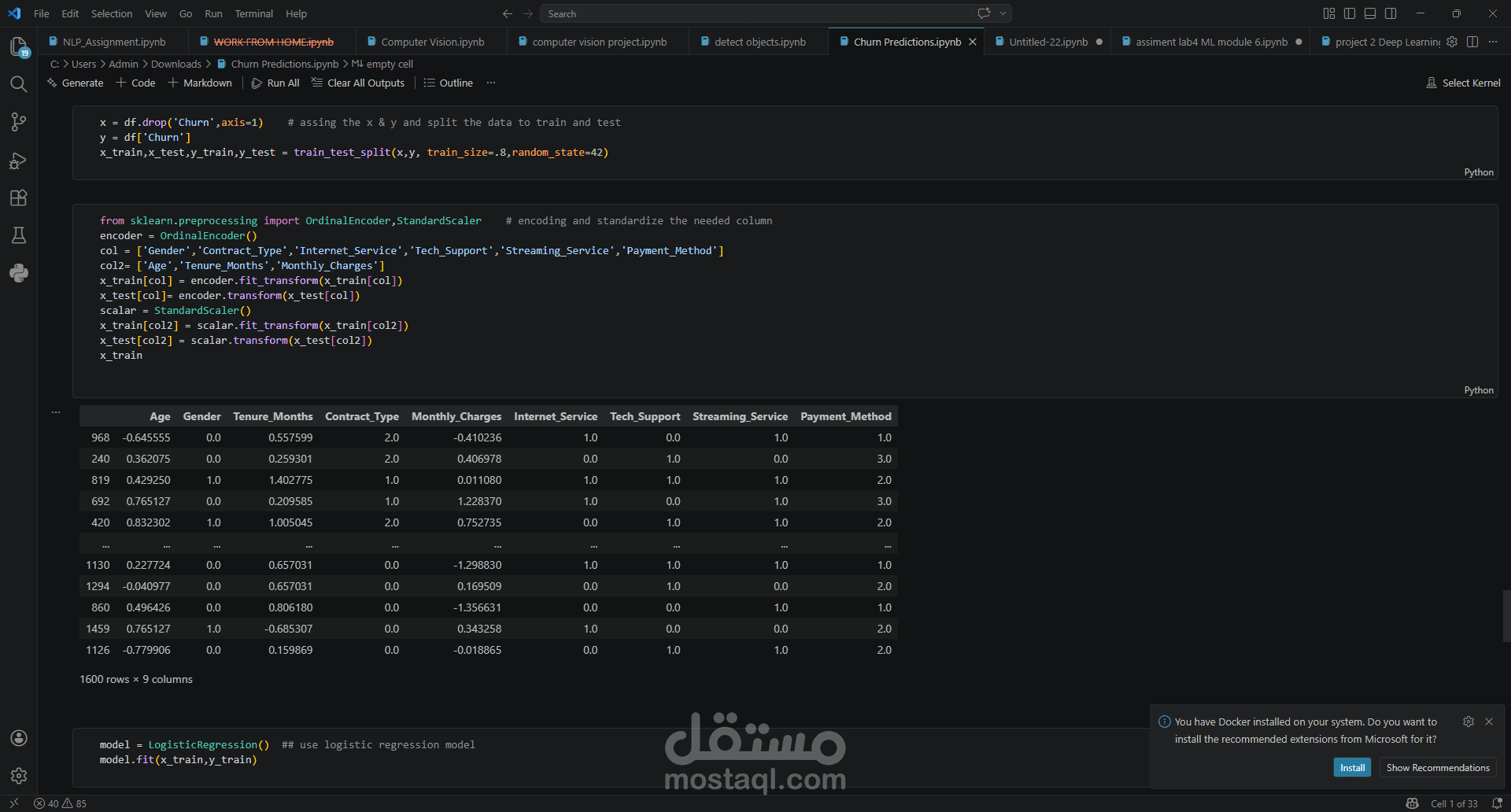Switch to Computer Vision.ipynb tab

tap(432, 42)
